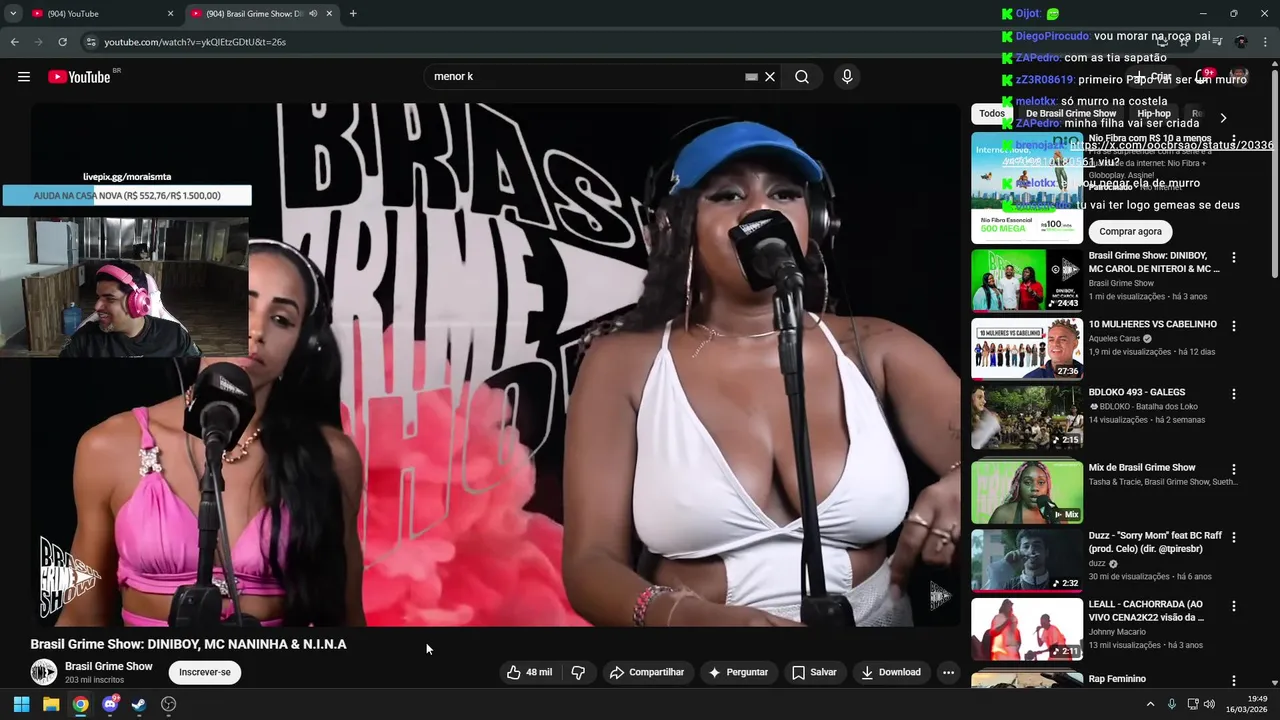Open DINIBOY, MC CAROL DE NITEROI thumbnail

pyautogui.click(x=1027, y=281)
